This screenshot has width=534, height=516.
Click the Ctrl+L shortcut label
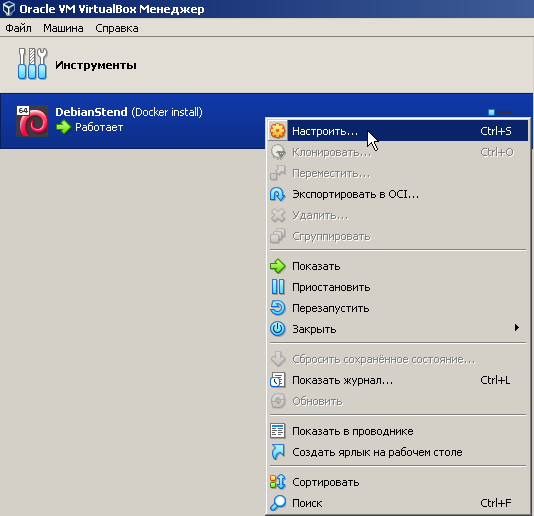pyautogui.click(x=495, y=380)
